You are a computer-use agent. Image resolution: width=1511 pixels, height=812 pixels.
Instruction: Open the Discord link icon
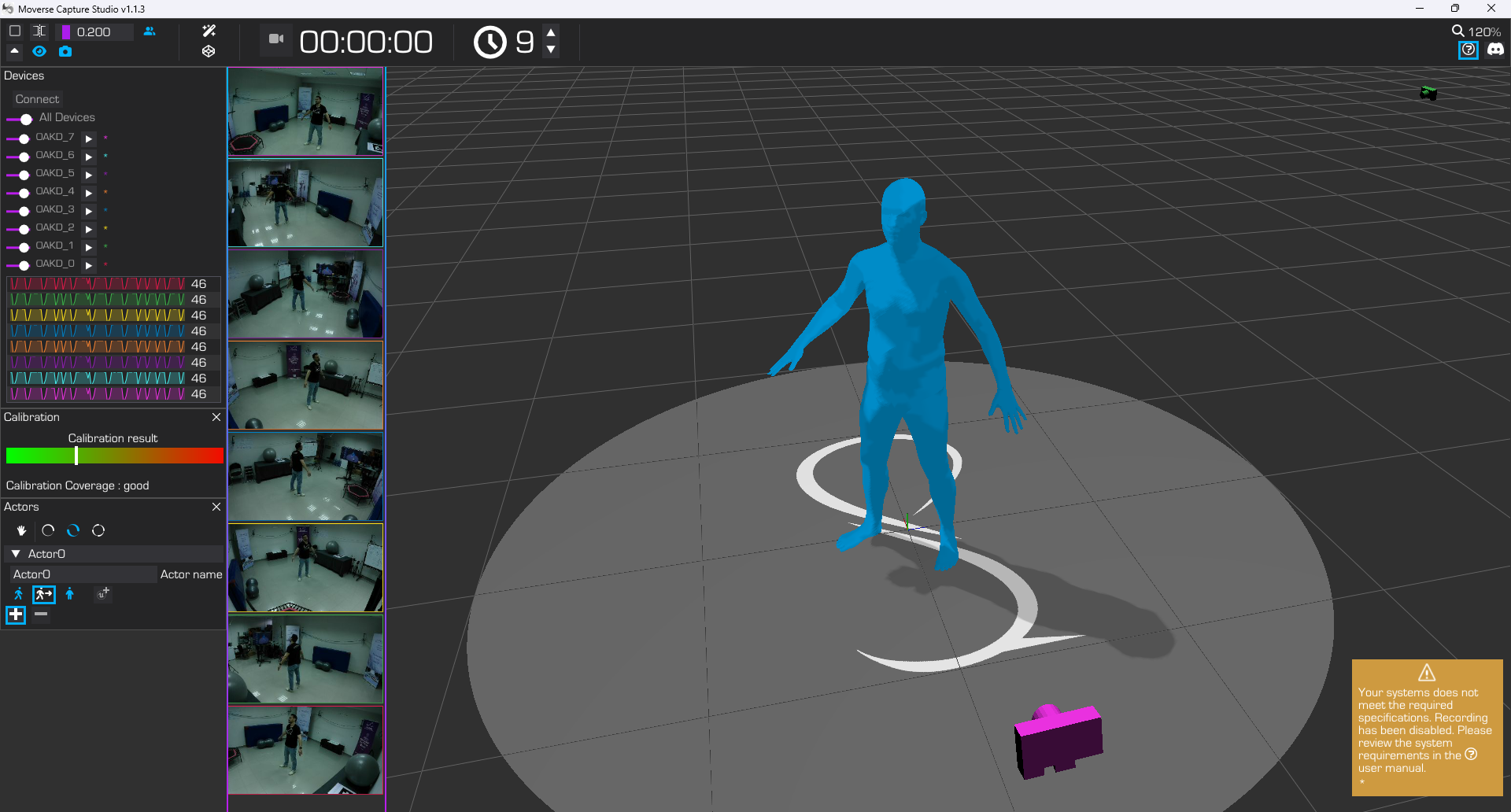(x=1494, y=50)
